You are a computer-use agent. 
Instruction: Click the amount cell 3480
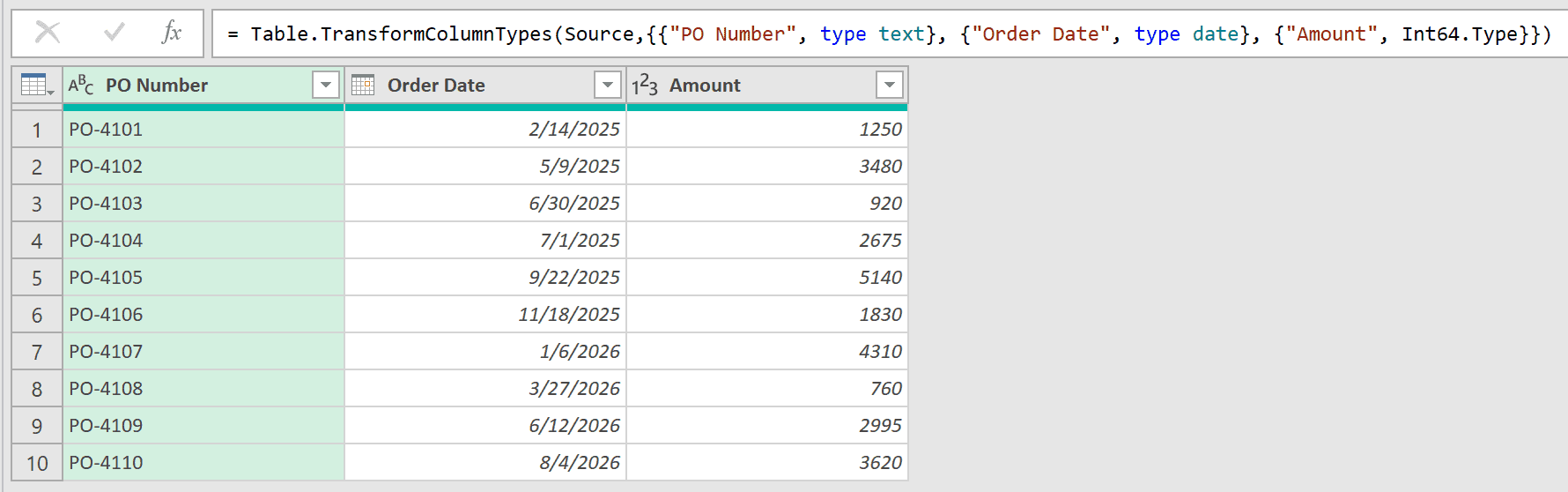coord(767,167)
